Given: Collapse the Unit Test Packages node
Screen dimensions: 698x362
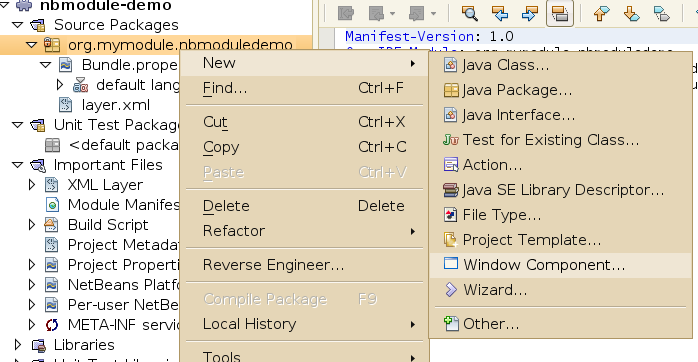Looking at the screenshot, I should click(x=17, y=125).
